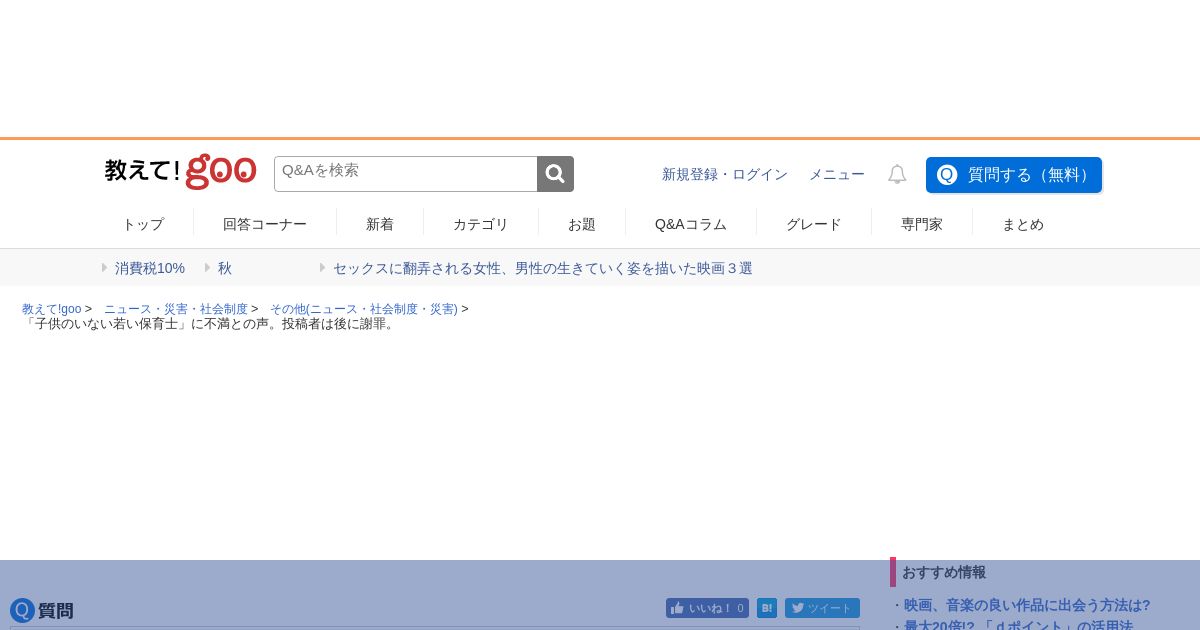Screen dimensions: 1200x630
Task: Open the 映画３選 article link
Action: pyautogui.click(x=543, y=268)
